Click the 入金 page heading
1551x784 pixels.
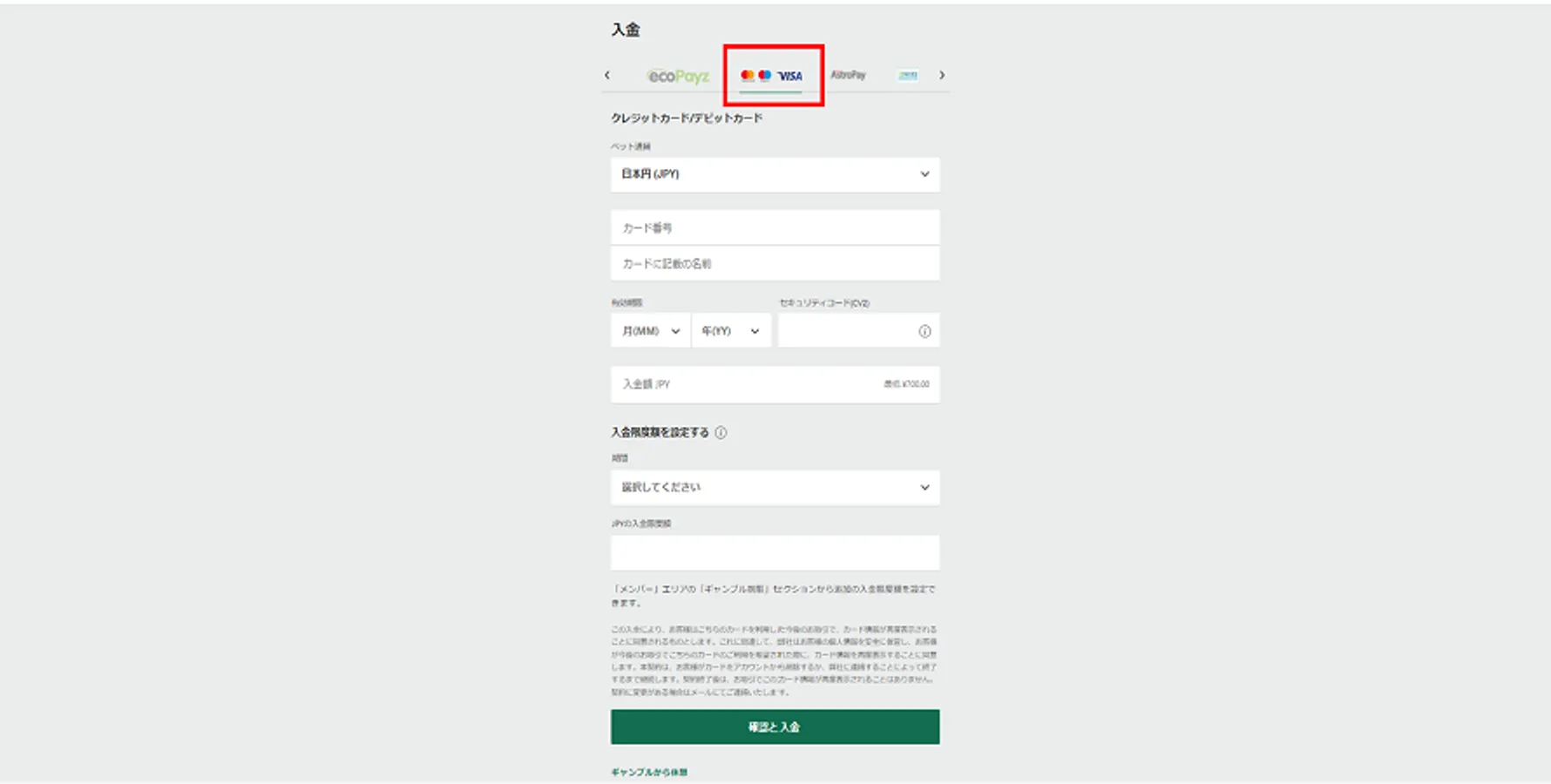pos(626,30)
